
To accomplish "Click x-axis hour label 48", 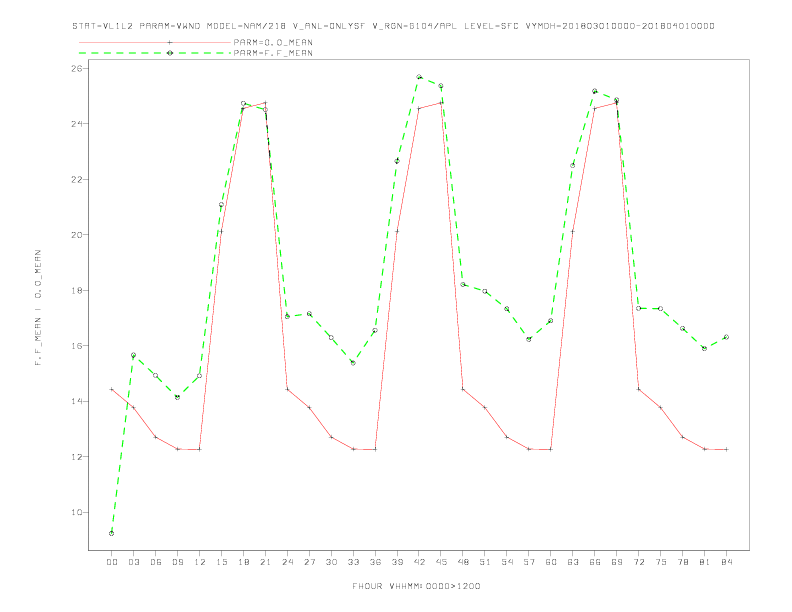I will point(463,562).
